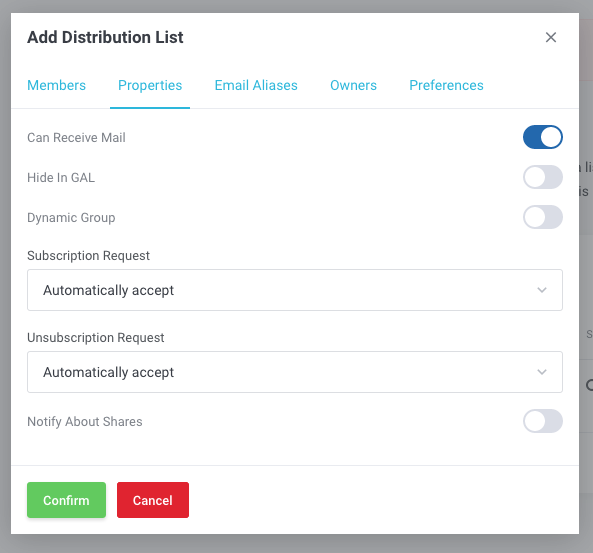Click the Can Receive Mail label
593x553 pixels.
[x=76, y=138]
